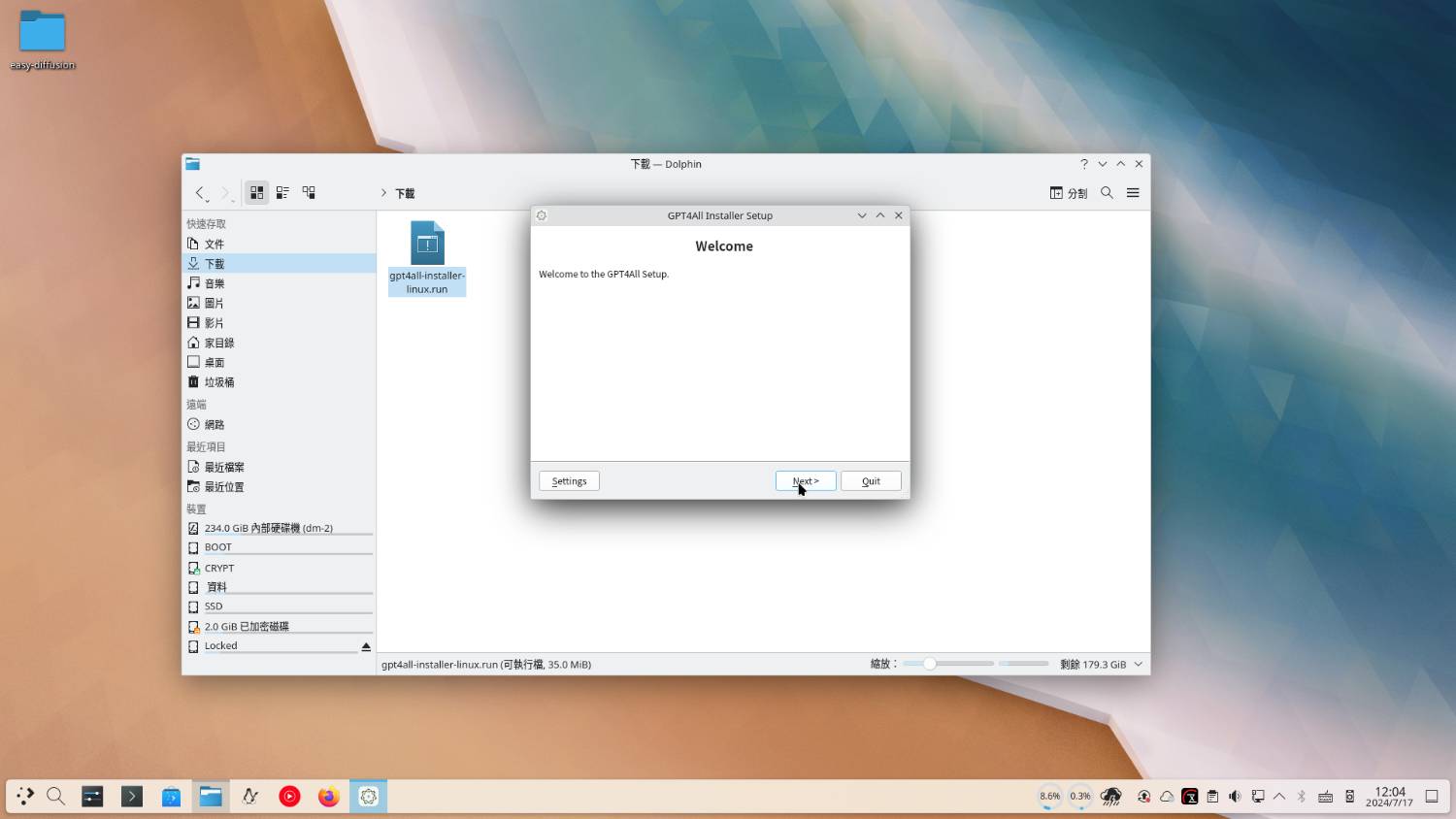Click the show desktop button at the end of the taskbar
The height and width of the screenshot is (819, 1456).
(x=1432, y=797)
